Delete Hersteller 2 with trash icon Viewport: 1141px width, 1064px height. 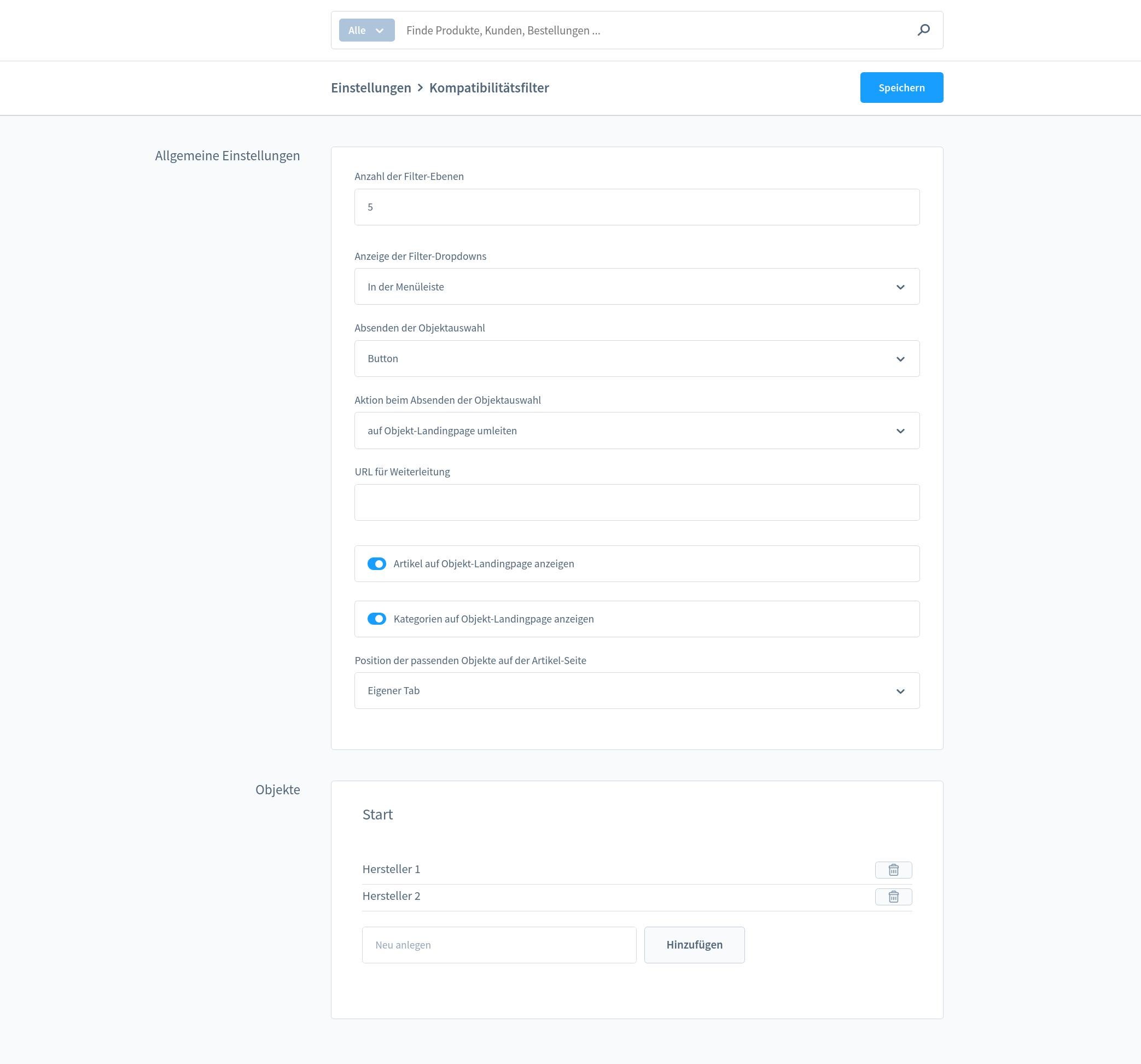point(893,897)
